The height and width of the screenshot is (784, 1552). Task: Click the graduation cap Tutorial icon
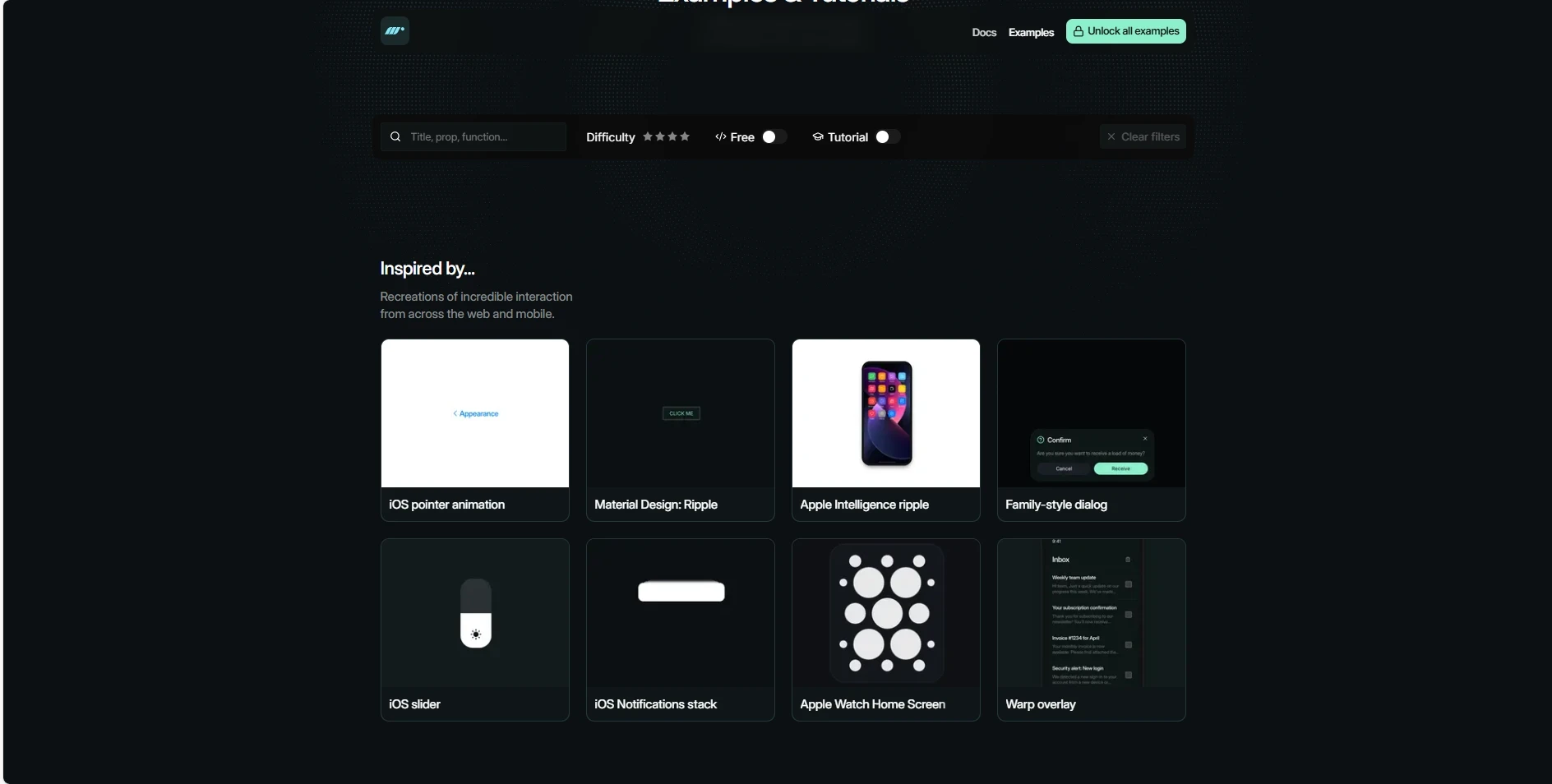818,137
